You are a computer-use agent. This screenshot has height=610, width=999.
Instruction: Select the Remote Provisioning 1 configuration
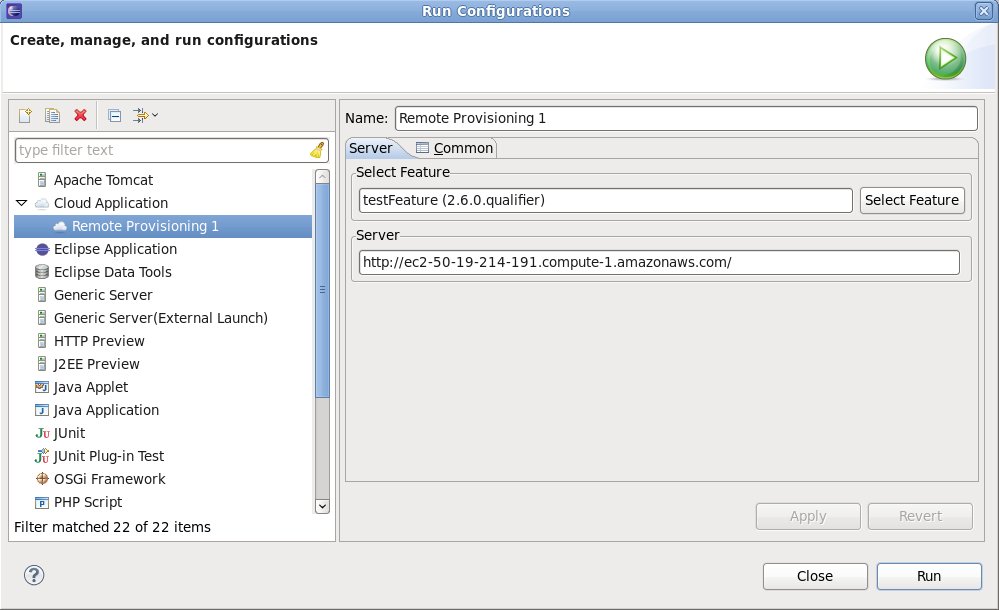pyautogui.click(x=163, y=226)
